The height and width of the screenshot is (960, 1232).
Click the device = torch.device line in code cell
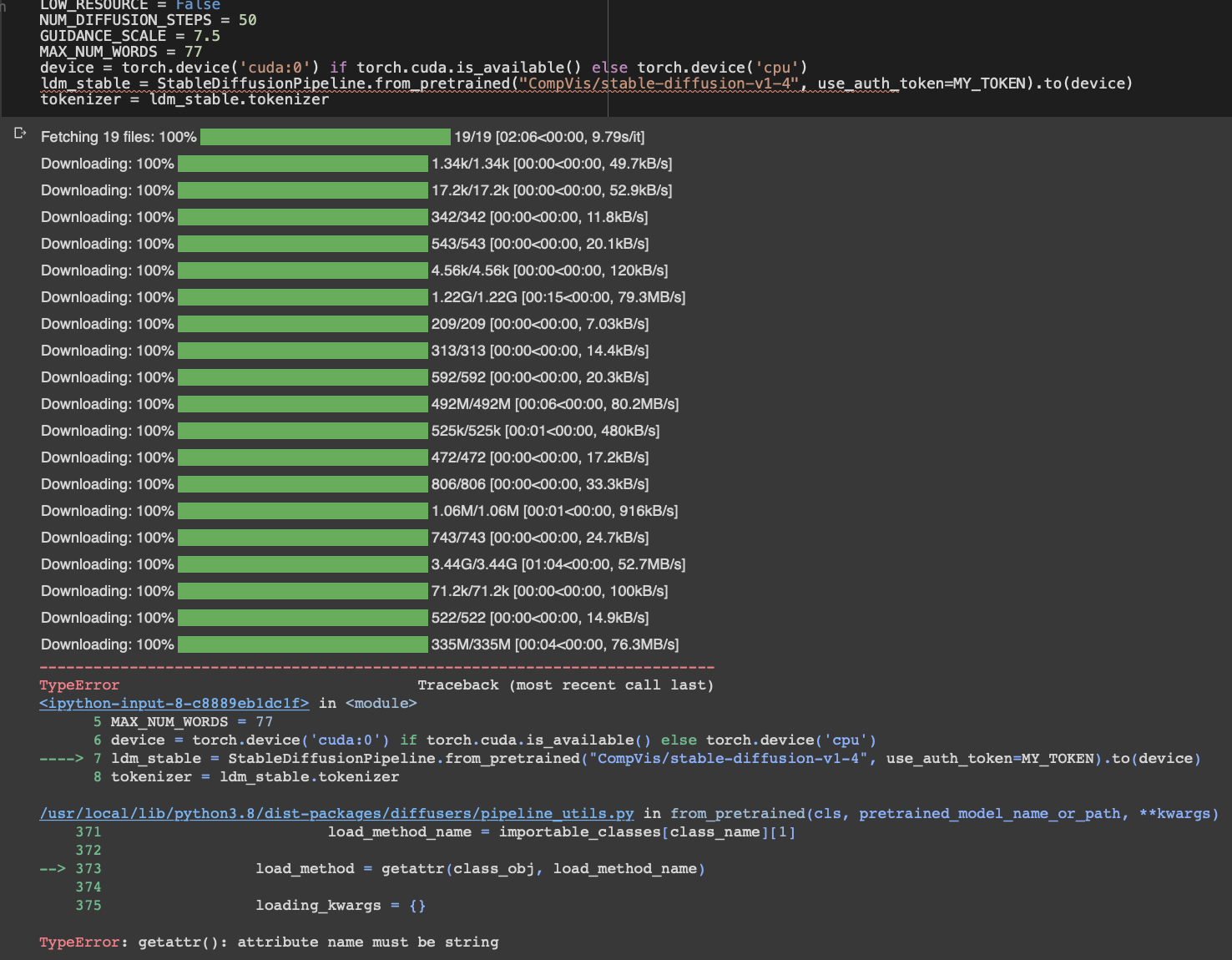(x=423, y=68)
